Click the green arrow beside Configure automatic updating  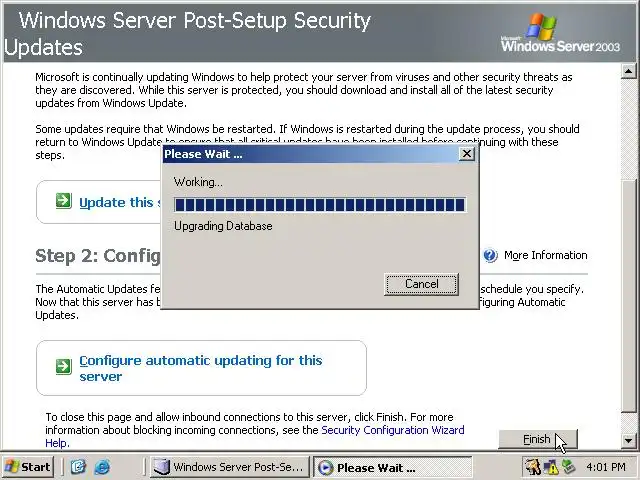63,367
